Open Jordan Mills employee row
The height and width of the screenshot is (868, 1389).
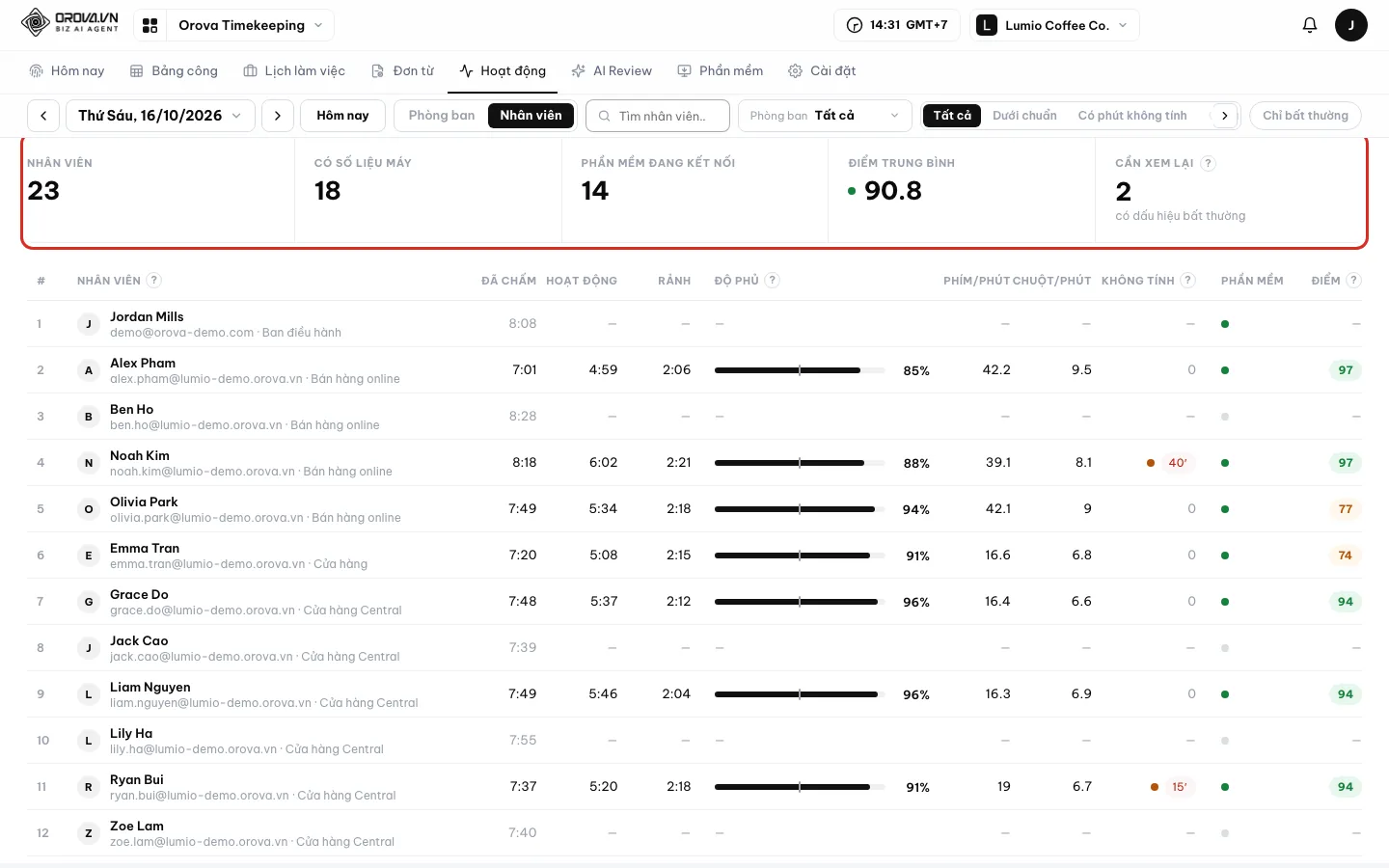click(x=694, y=324)
